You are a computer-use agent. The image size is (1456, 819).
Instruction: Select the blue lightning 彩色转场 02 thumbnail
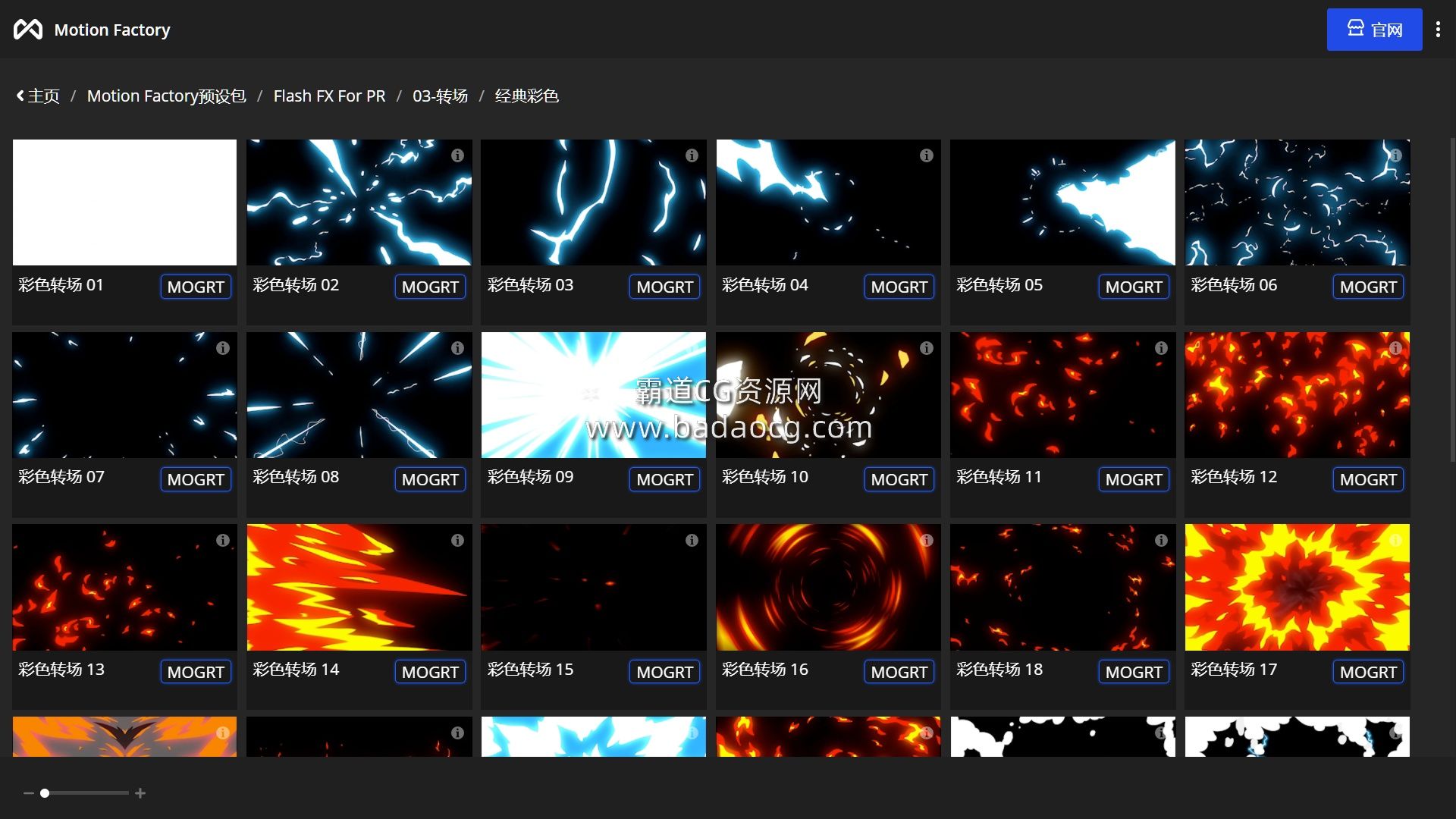click(359, 202)
